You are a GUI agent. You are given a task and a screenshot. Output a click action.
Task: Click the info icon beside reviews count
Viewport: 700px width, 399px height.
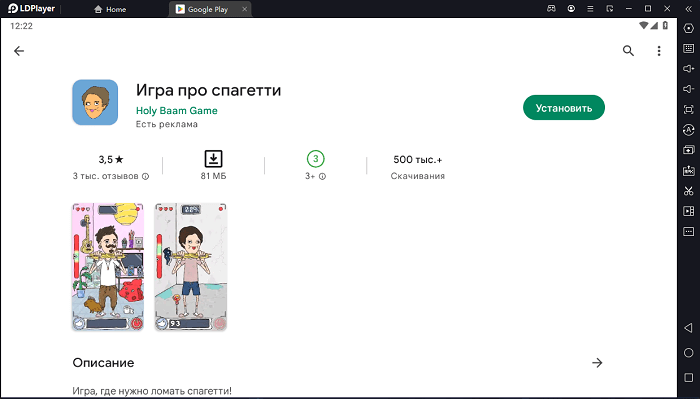coord(146,176)
